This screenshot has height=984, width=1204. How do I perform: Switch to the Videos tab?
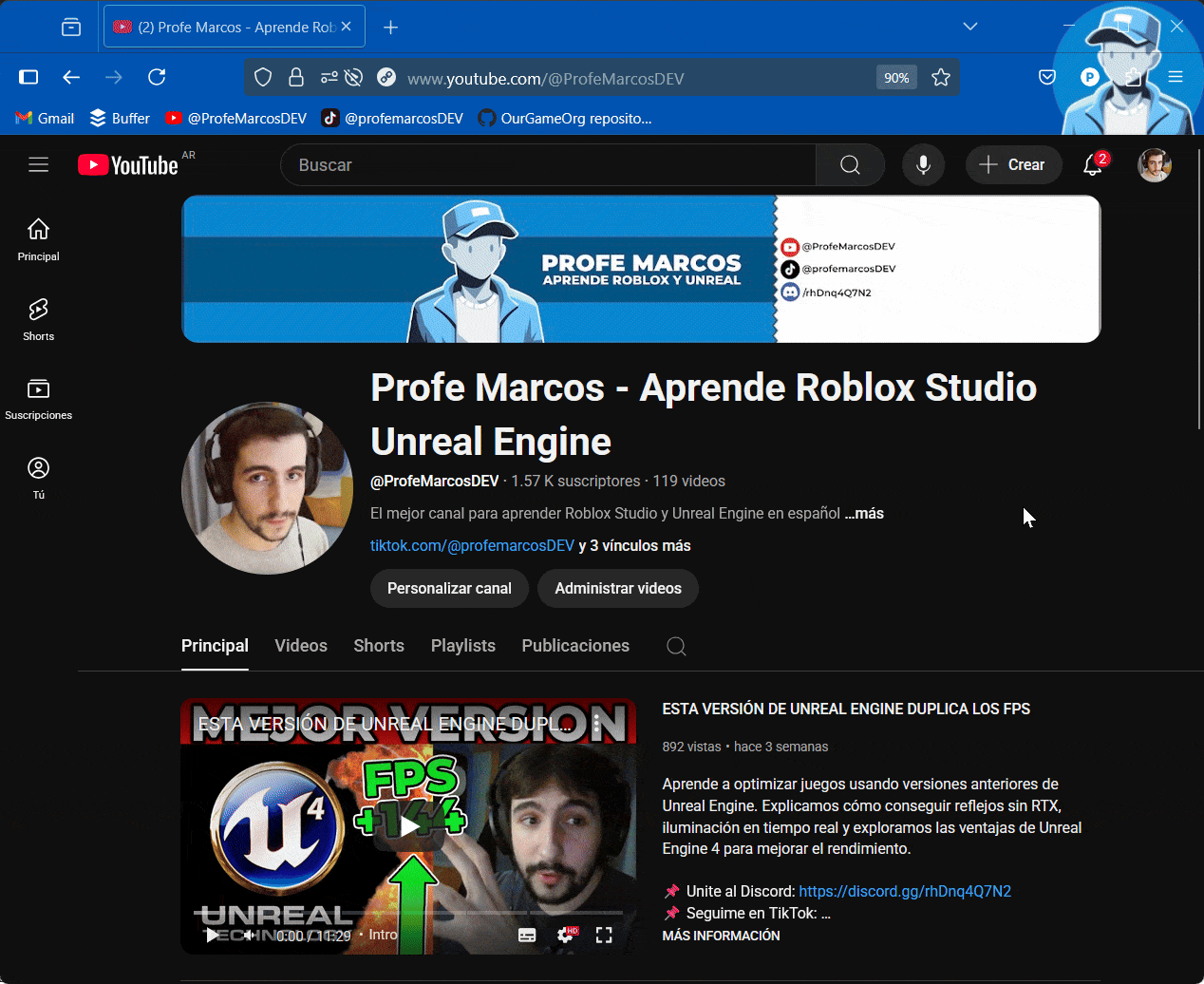click(301, 646)
